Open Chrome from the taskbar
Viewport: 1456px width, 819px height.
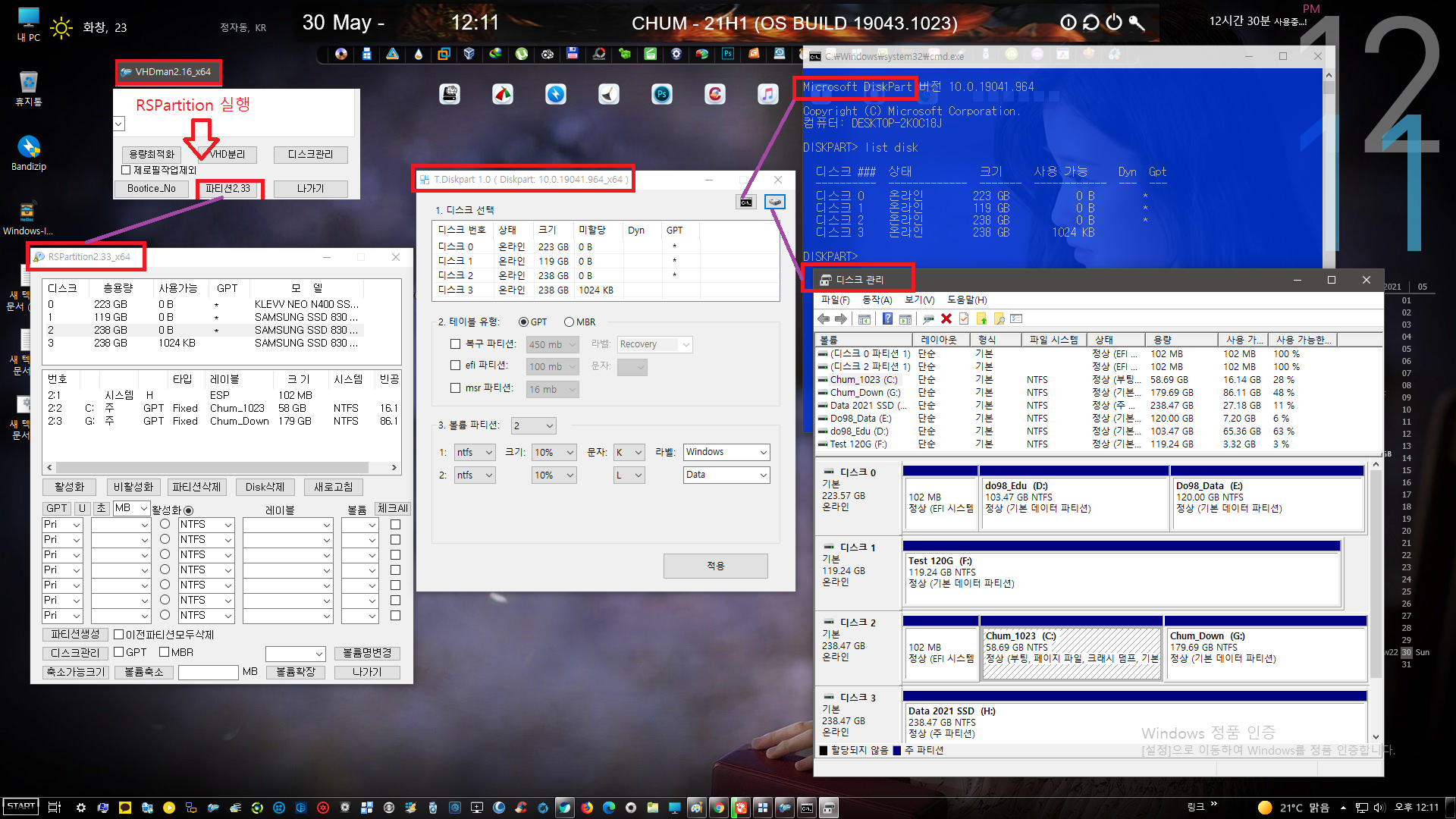[x=718, y=808]
